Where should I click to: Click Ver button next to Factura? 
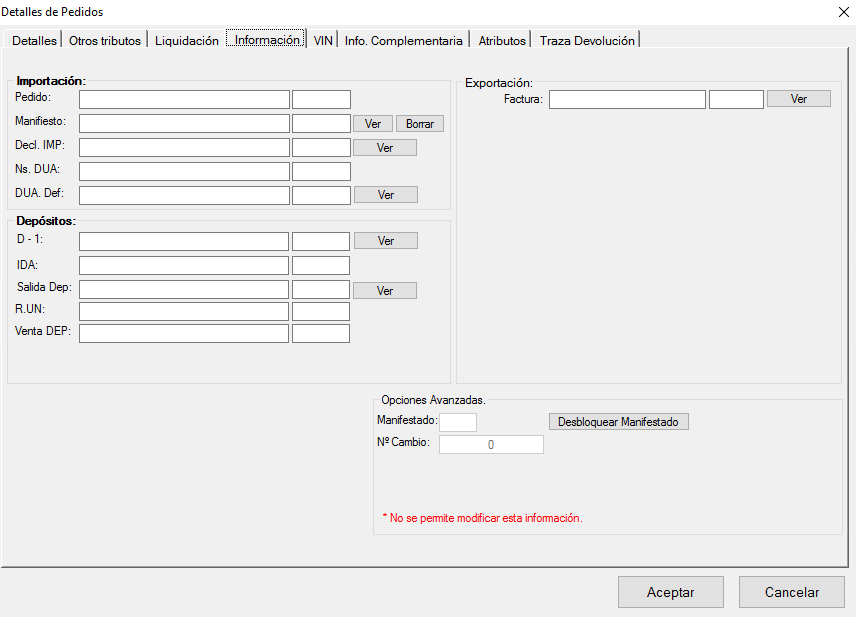coord(798,99)
